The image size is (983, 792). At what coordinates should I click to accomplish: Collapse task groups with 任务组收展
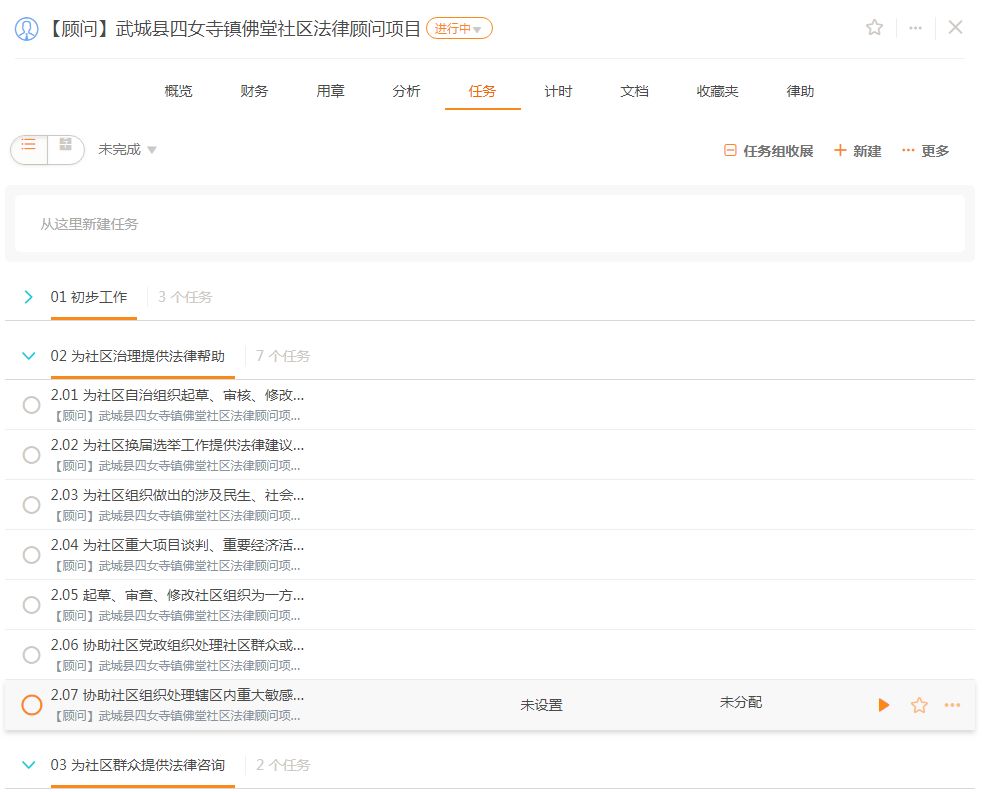pyautogui.click(x=768, y=150)
